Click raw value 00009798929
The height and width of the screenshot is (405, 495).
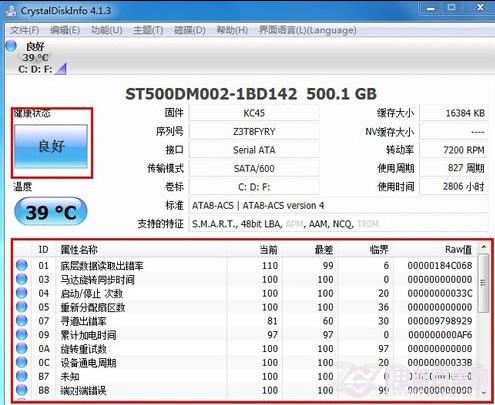tap(440, 321)
